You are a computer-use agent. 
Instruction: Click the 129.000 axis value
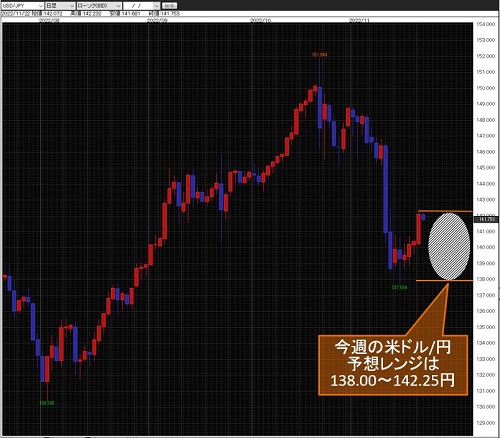pos(486,423)
